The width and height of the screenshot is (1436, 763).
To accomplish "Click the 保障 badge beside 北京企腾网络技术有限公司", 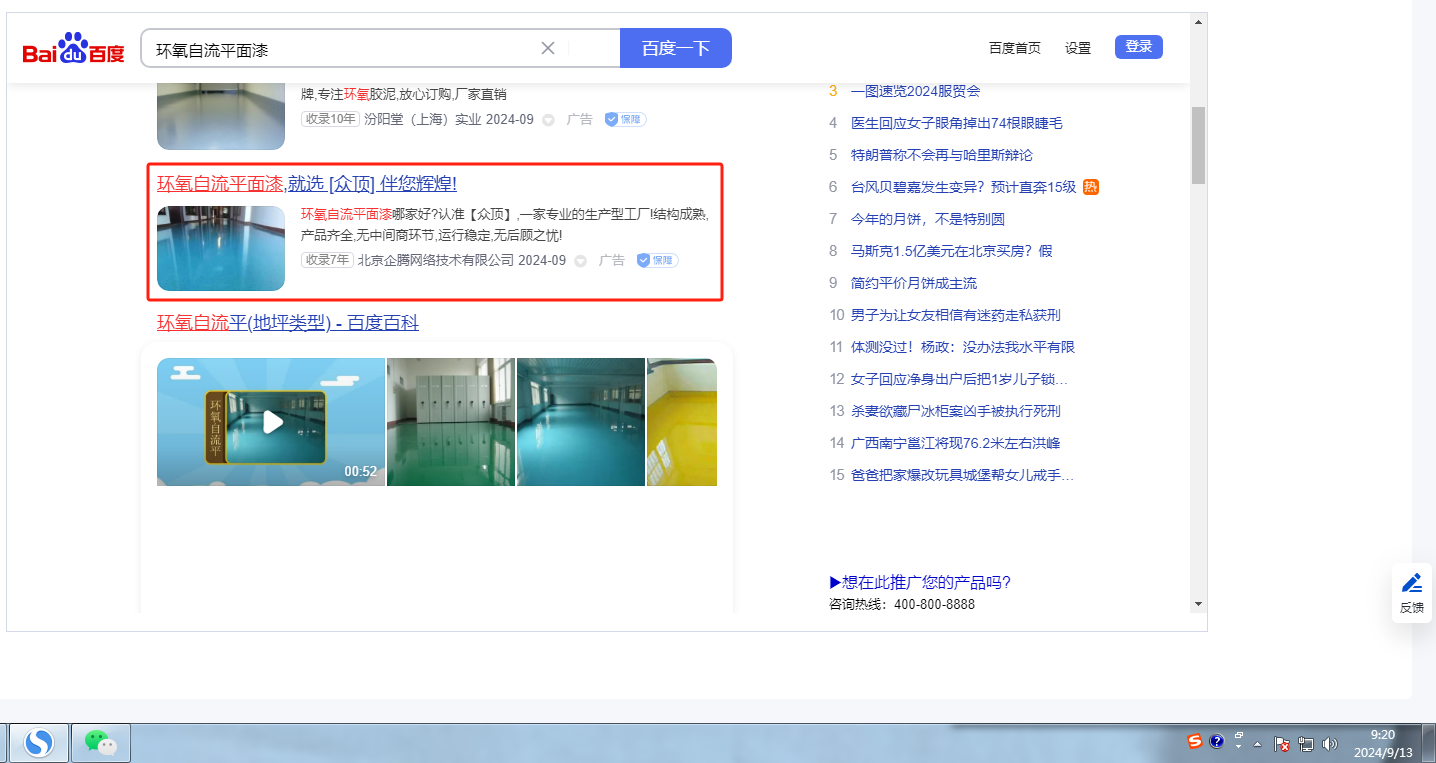I will tap(657, 260).
